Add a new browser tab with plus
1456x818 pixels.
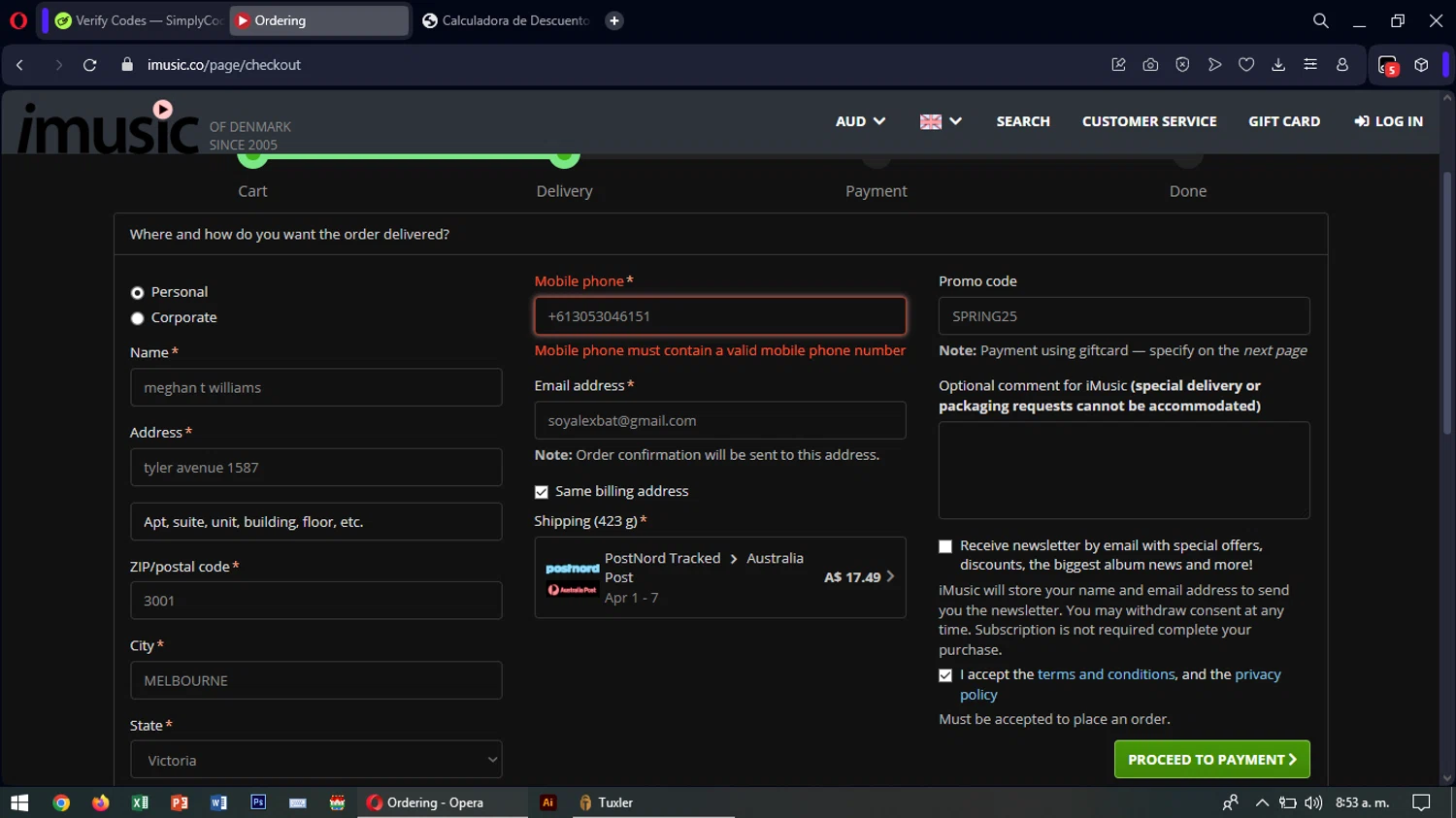(614, 20)
